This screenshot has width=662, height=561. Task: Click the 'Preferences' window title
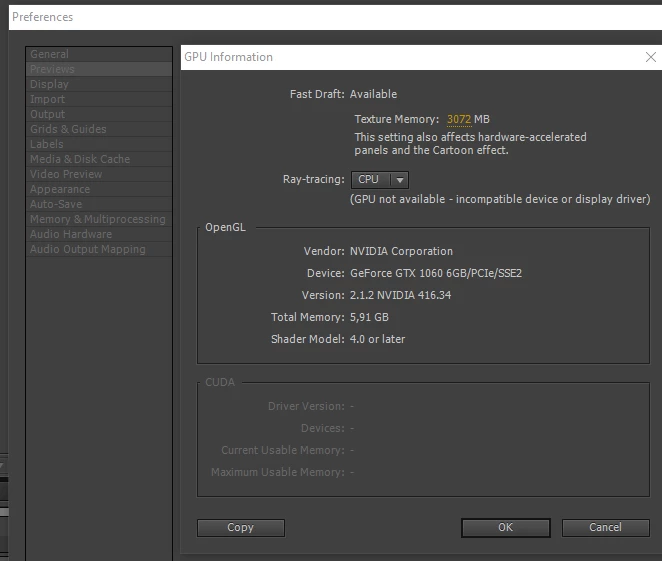pyautogui.click(x=43, y=17)
